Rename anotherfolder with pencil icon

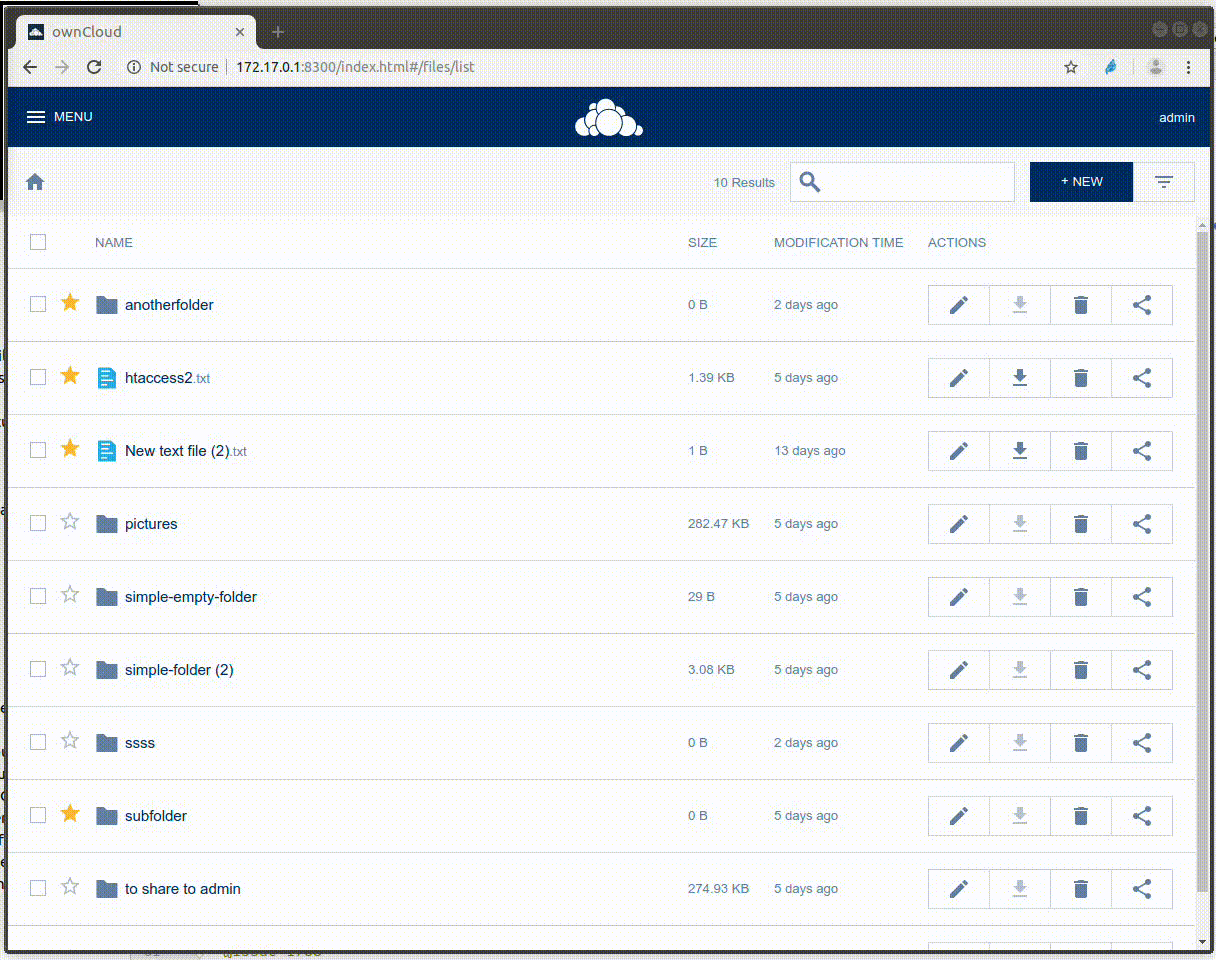click(959, 305)
